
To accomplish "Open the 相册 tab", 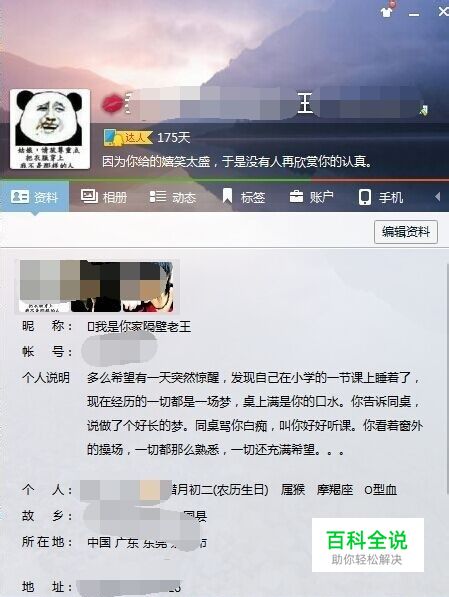I will pos(104,197).
